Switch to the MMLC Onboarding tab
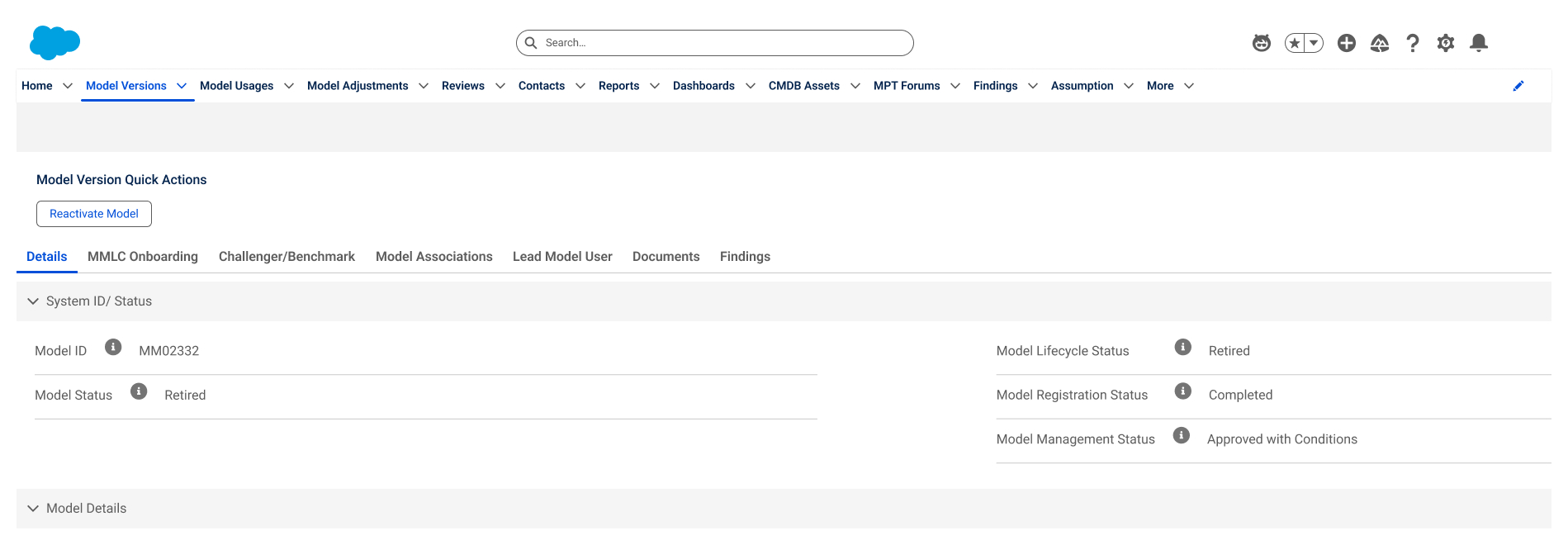Image resolution: width=1568 pixels, height=545 pixels. pyautogui.click(x=143, y=257)
